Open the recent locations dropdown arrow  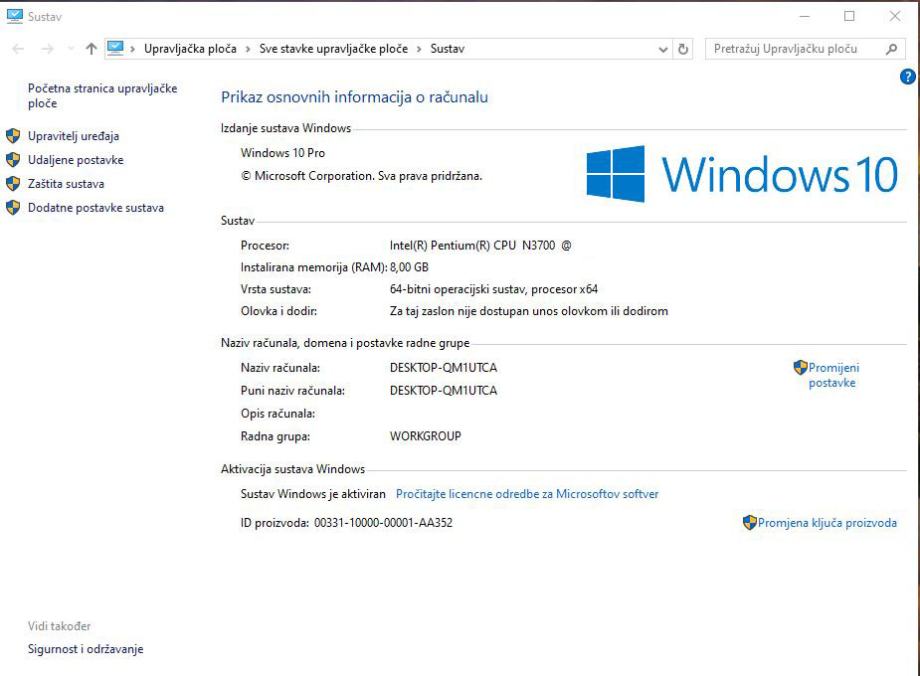(70, 49)
